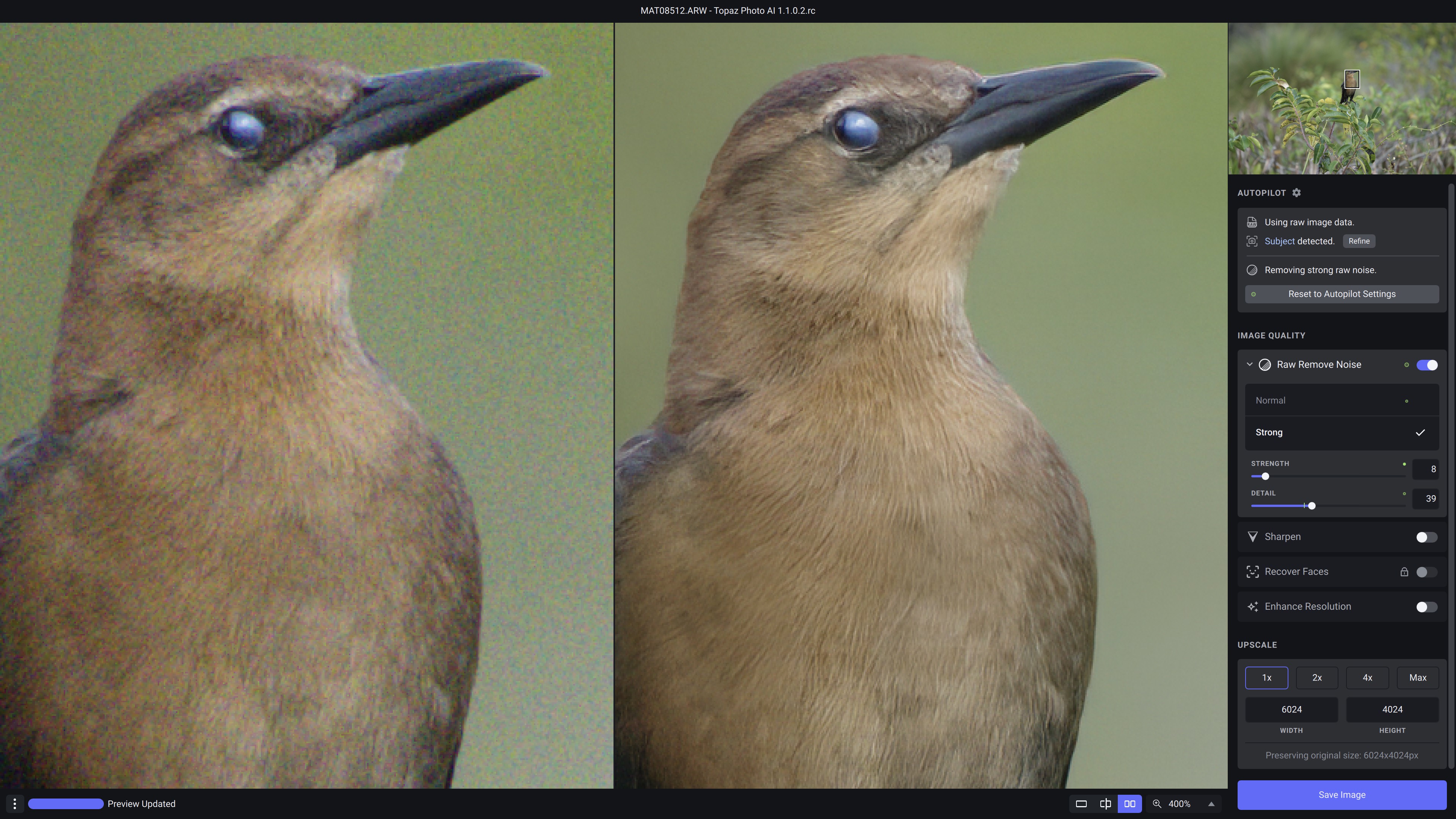Click the zoom magnifier icon
The image size is (1456, 819).
pyautogui.click(x=1157, y=804)
